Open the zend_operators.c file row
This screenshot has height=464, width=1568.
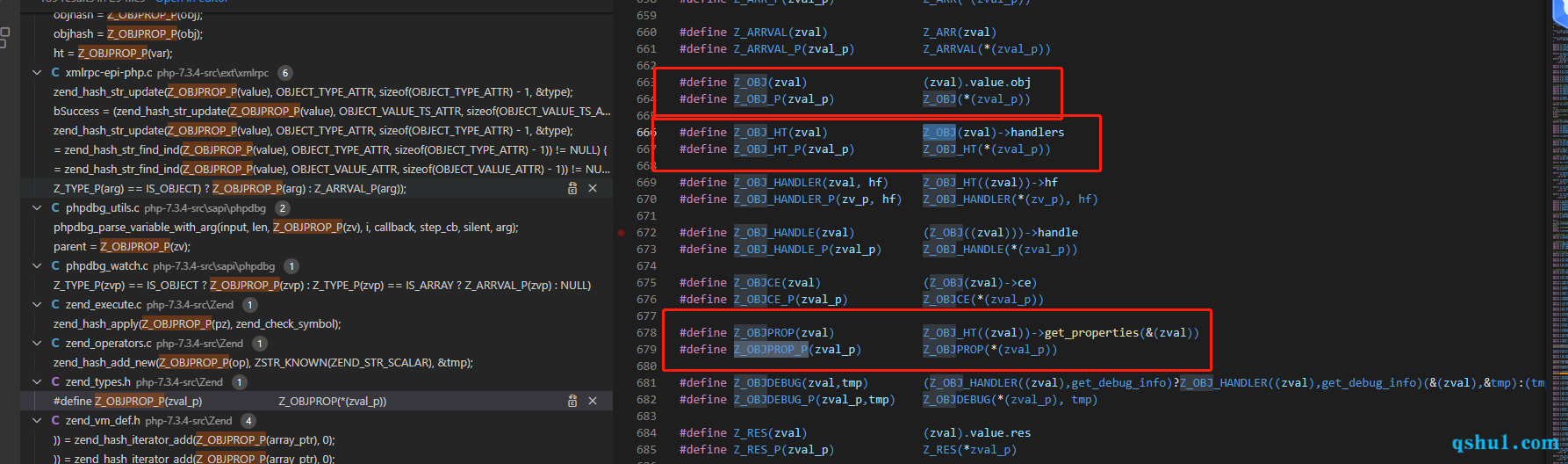[x=316, y=344]
